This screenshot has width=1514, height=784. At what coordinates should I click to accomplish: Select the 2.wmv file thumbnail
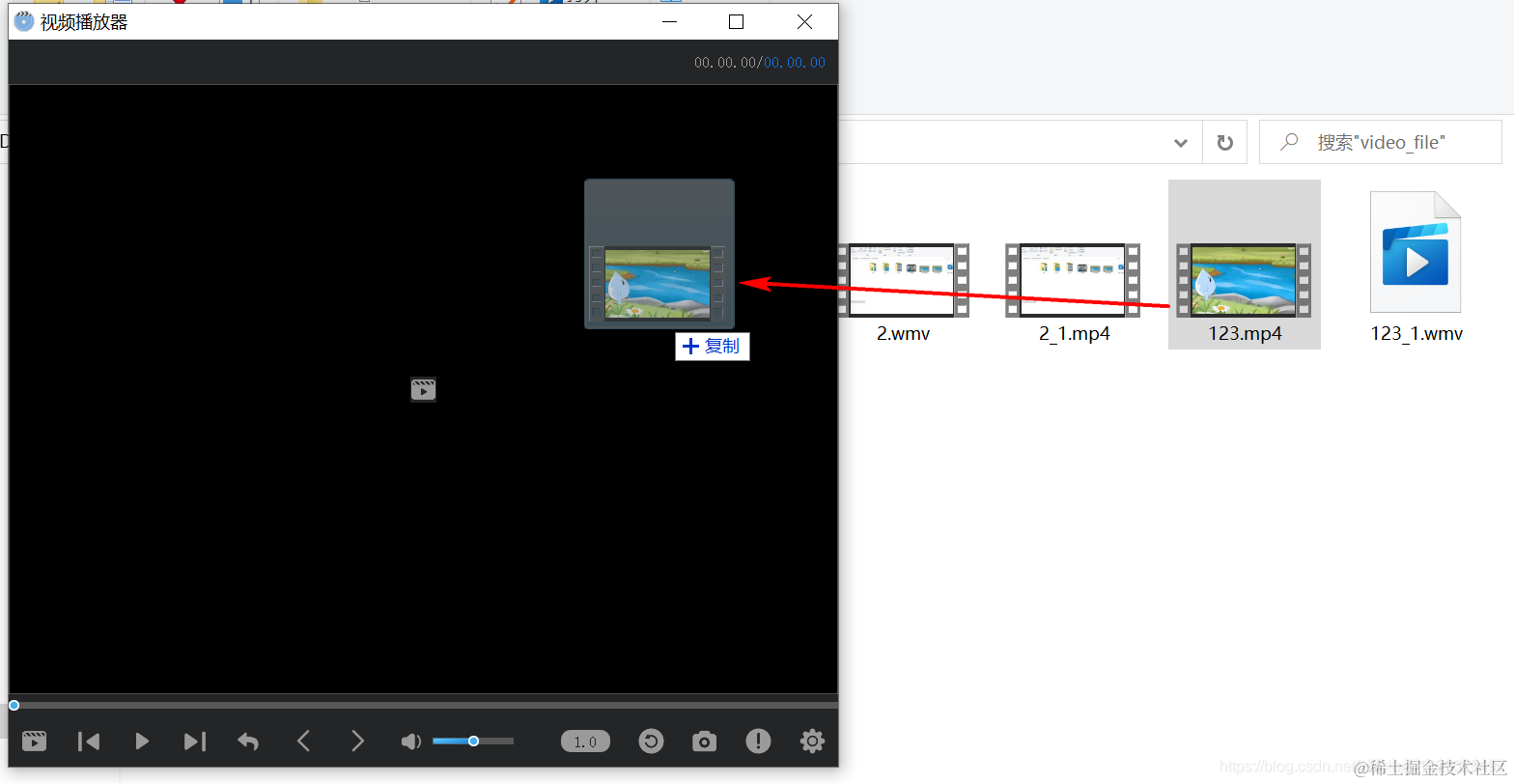point(903,280)
